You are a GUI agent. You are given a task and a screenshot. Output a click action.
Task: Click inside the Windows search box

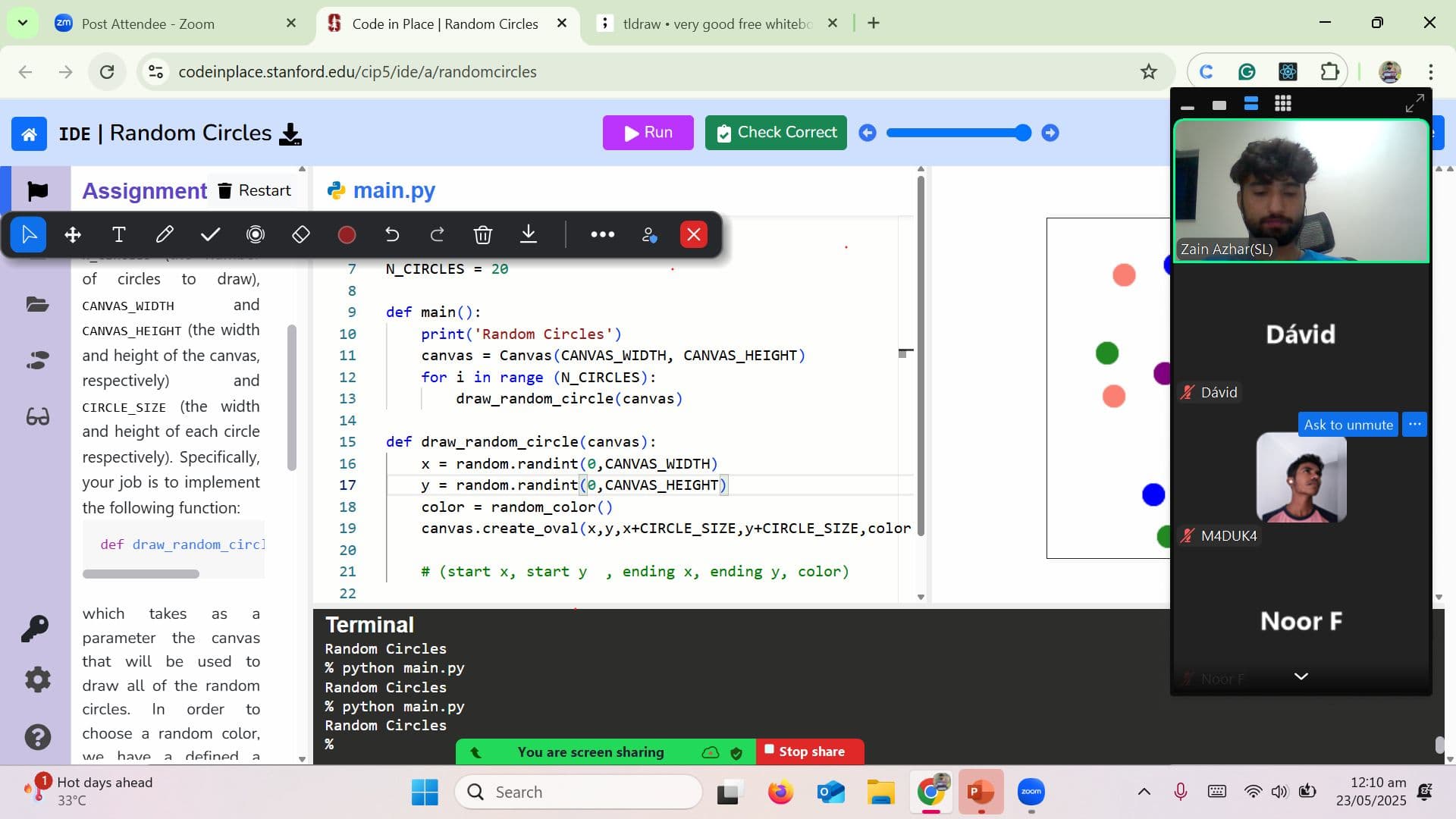coord(579,791)
